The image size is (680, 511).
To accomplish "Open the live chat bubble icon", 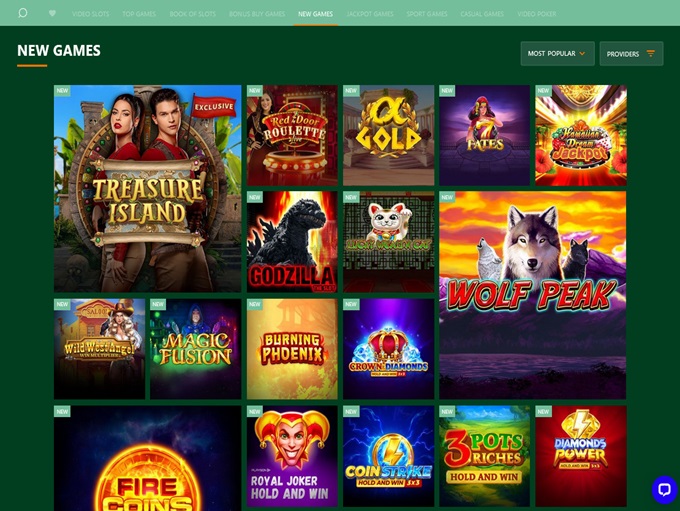I will (664, 490).
